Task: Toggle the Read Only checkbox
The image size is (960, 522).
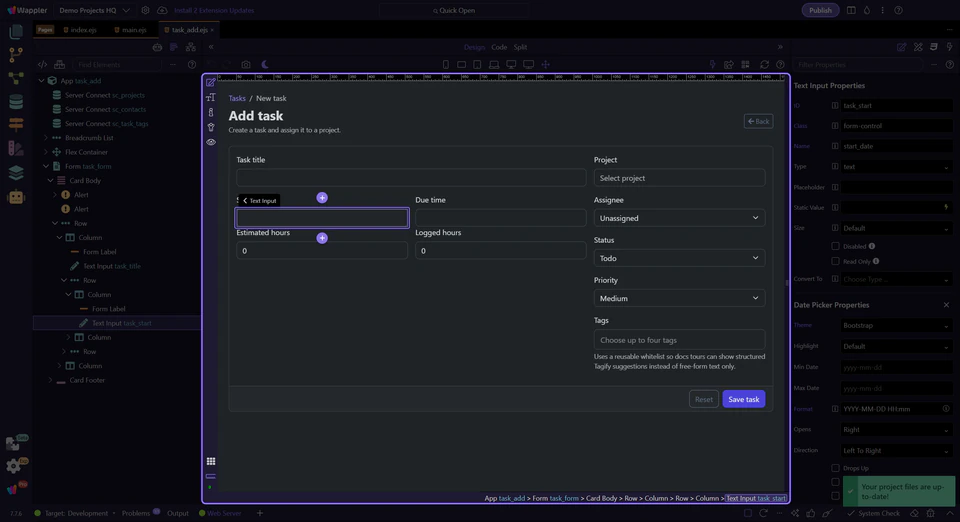Action: [835, 261]
